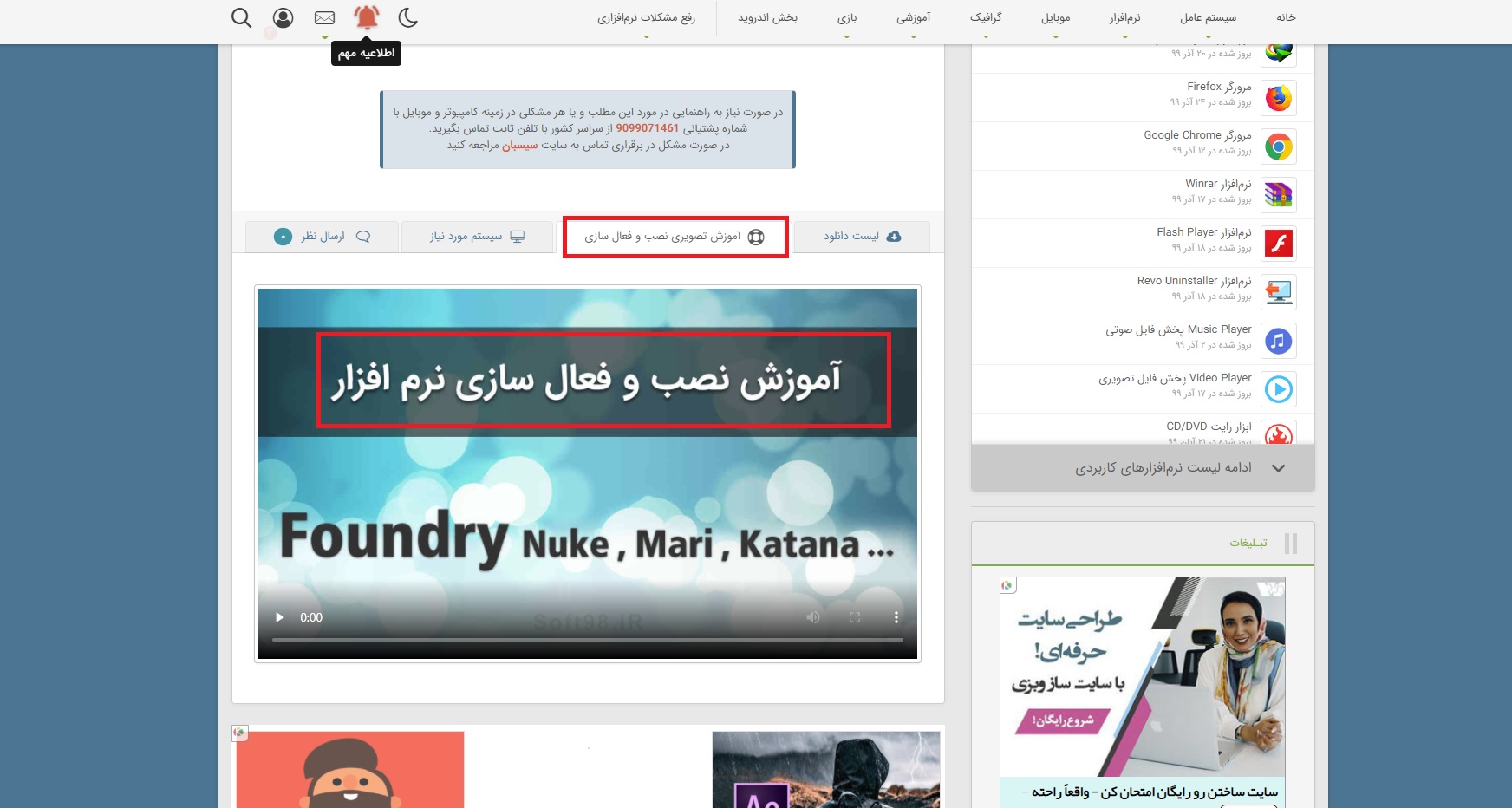Expand dropdown arrow under آموزشی
Image resolution: width=1512 pixels, height=808 pixels.
tap(914, 36)
